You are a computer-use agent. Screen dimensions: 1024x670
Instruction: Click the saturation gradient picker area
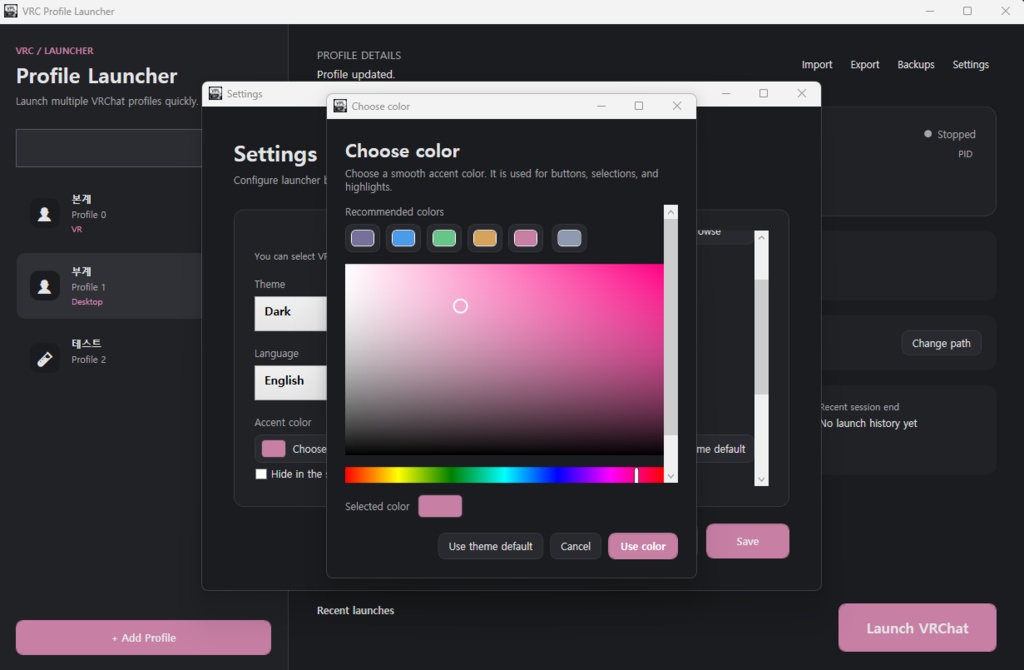click(504, 359)
